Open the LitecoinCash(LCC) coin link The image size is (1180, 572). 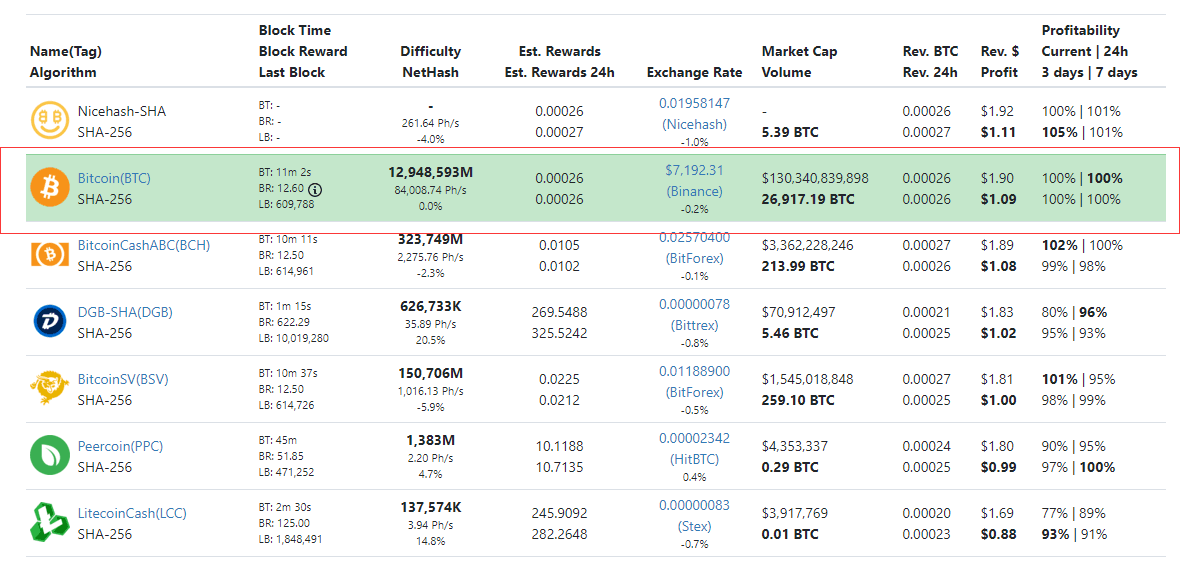click(x=132, y=513)
